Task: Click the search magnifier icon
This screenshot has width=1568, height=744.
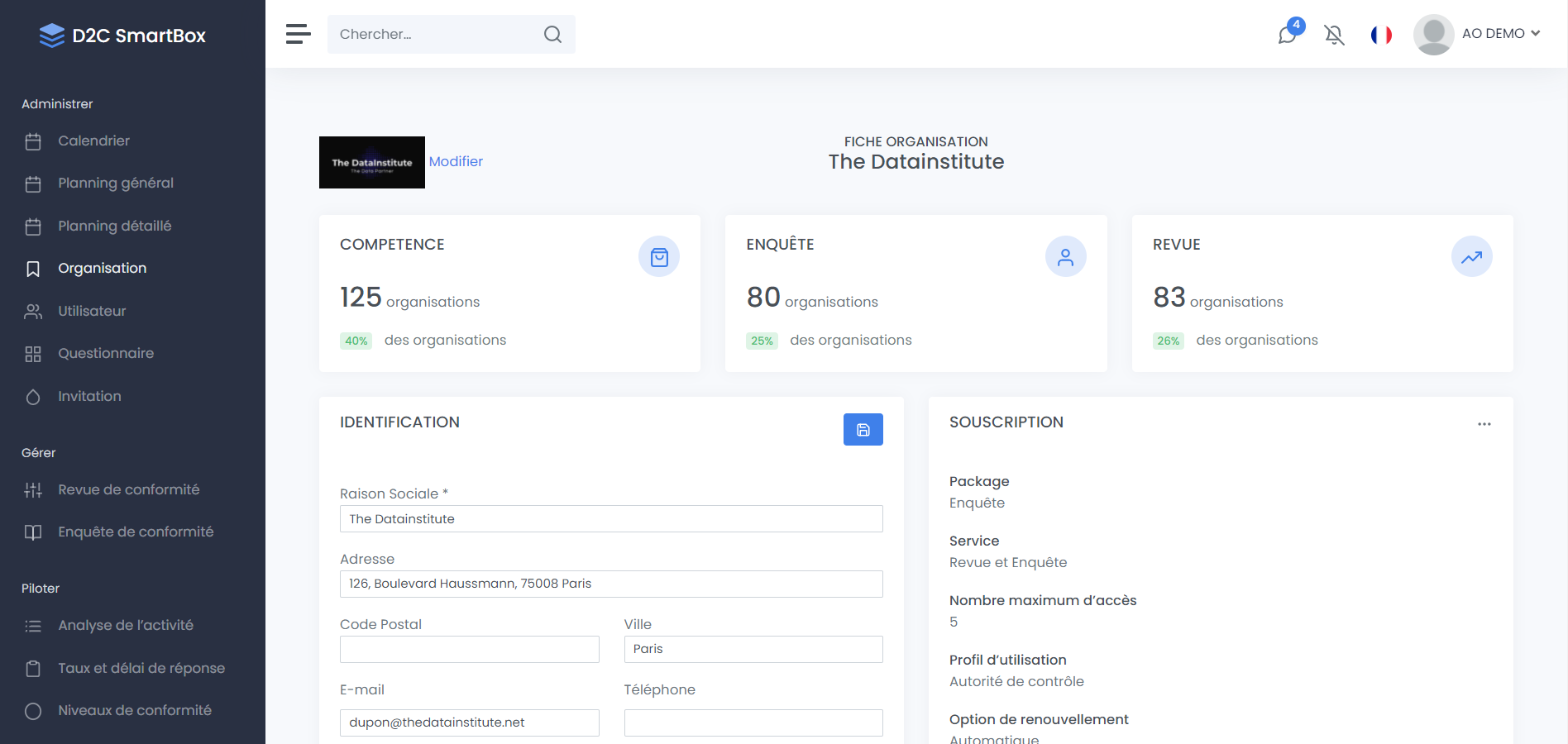Action: 552,34
